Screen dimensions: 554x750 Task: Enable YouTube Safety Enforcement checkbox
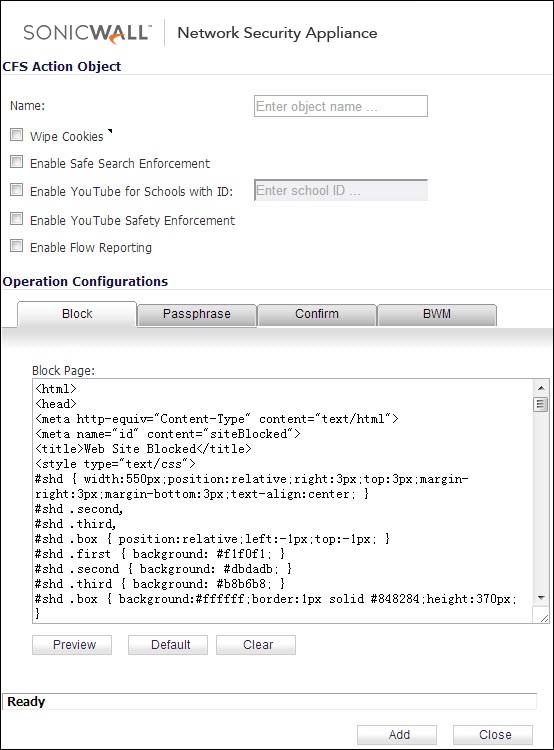(x=17, y=219)
